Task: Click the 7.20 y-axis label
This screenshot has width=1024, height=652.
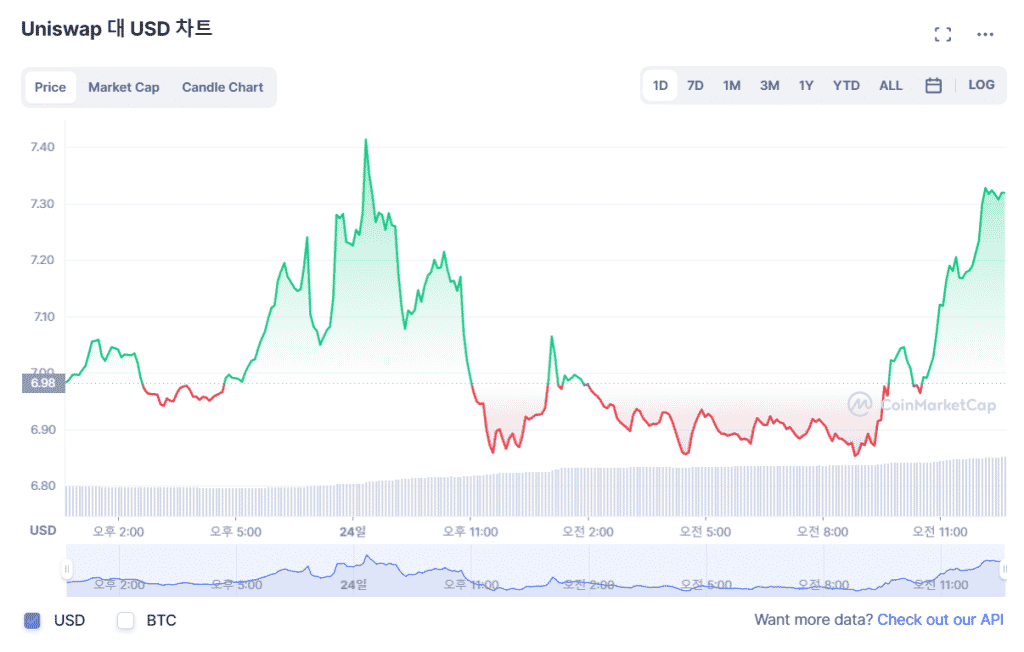Action: [x=42, y=260]
